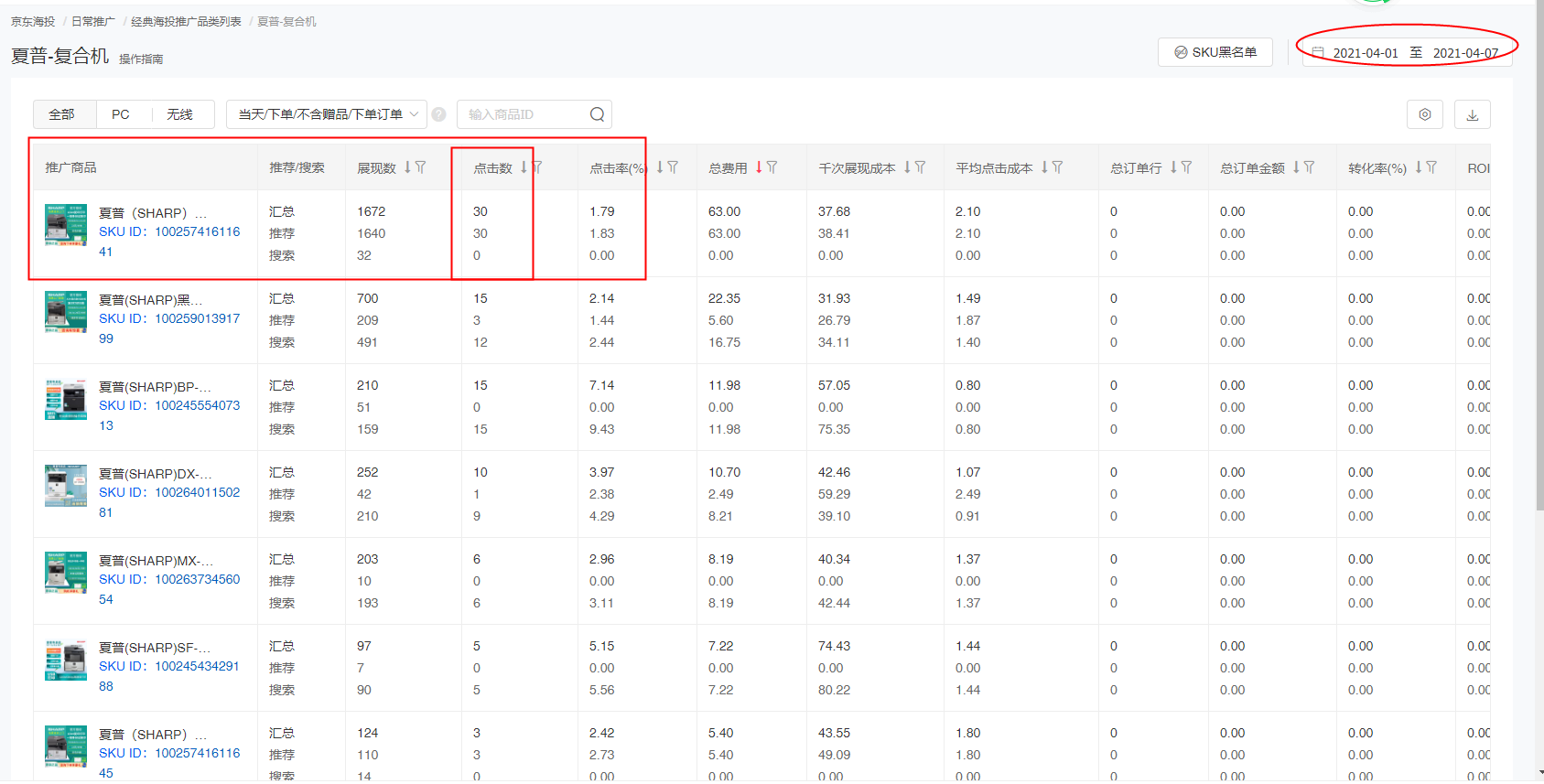Click the search magnifier in the product ID box
The width and height of the screenshot is (1544, 784).
coord(597,114)
